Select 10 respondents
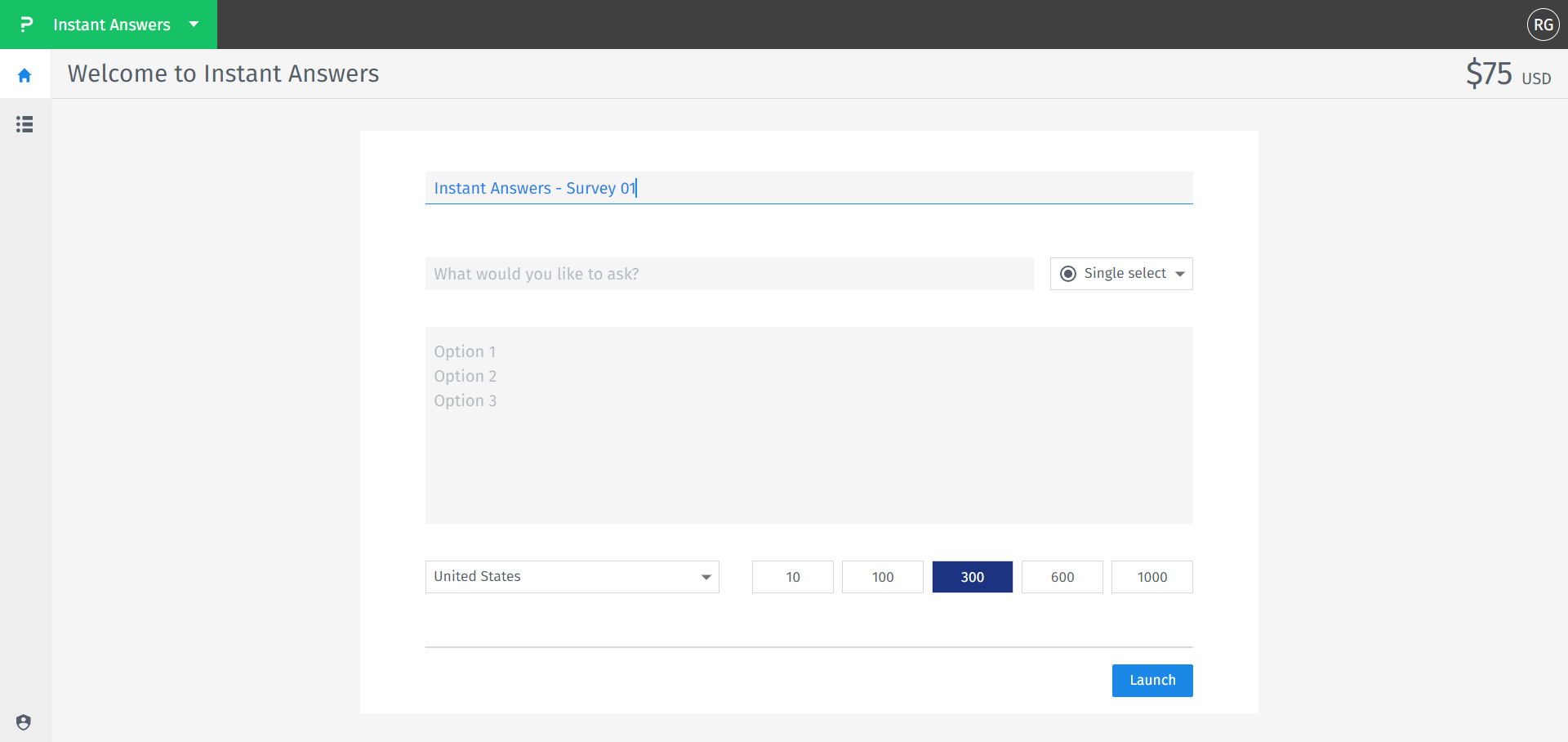 [x=792, y=576]
